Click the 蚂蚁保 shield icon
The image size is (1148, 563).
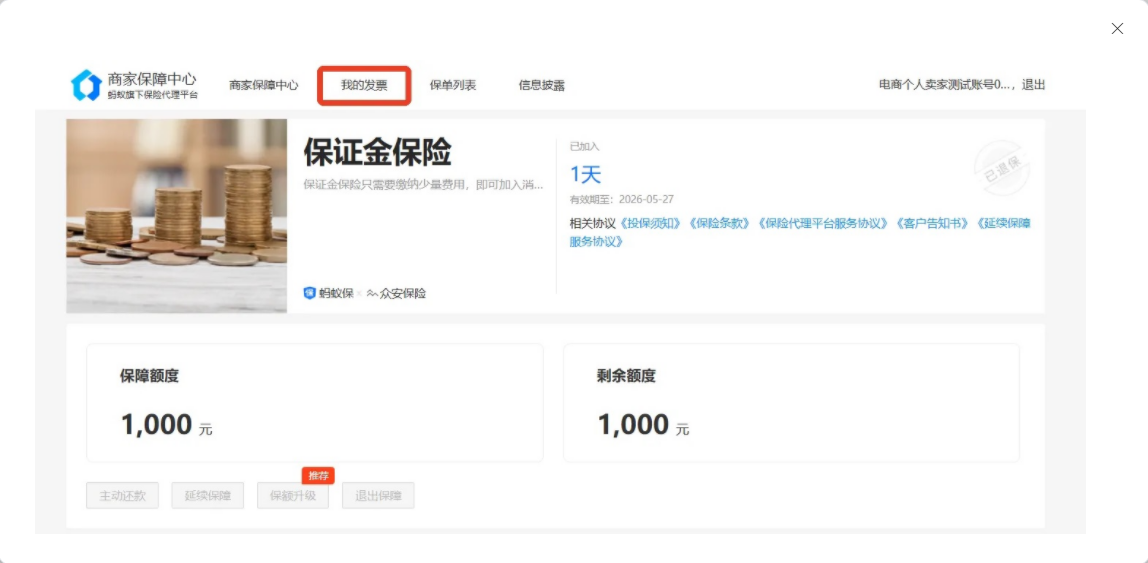[x=310, y=293]
